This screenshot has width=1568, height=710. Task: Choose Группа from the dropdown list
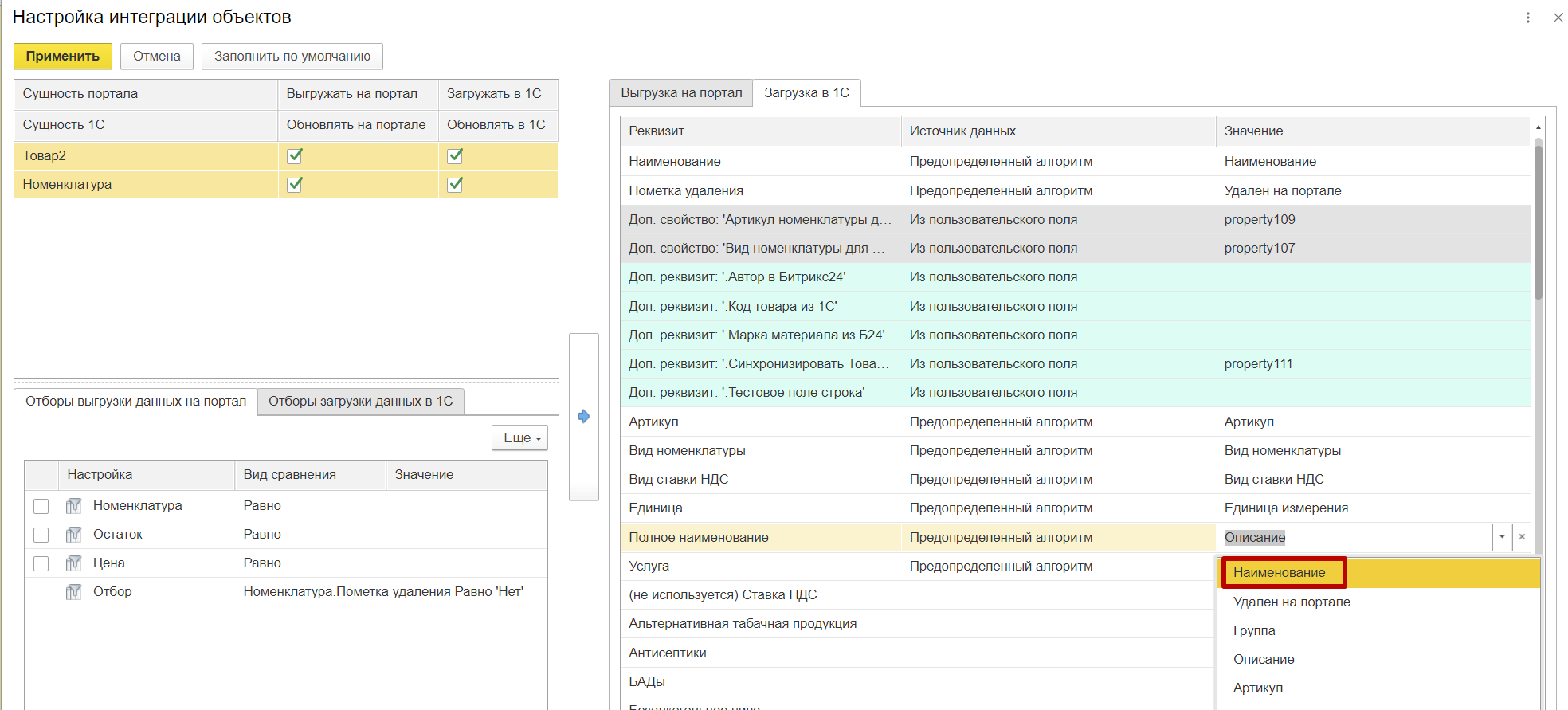tap(1254, 630)
